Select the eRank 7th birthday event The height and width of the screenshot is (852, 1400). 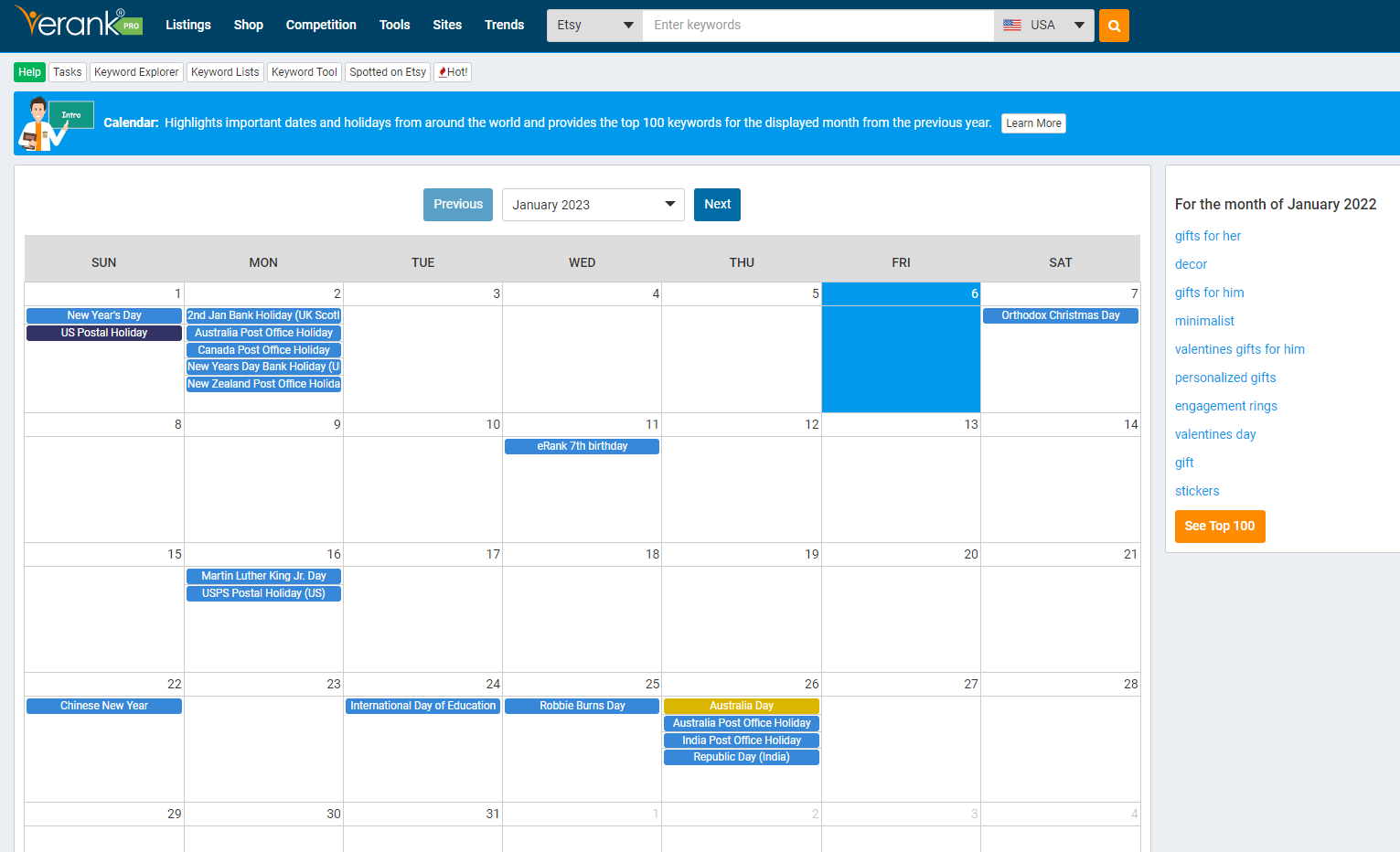(x=582, y=446)
